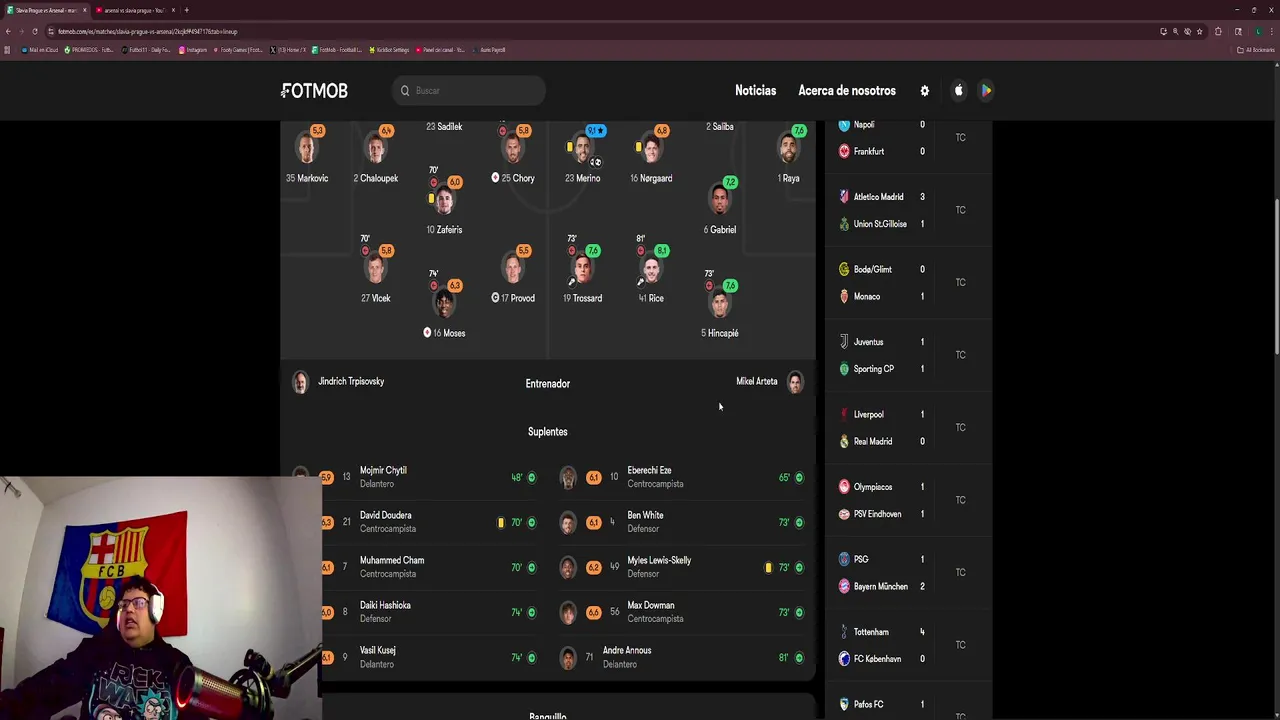Image resolution: width=1280 pixels, height=720 pixels.
Task: Switch to the Slavia Prague vs Arsenal tab
Action: 46,10
